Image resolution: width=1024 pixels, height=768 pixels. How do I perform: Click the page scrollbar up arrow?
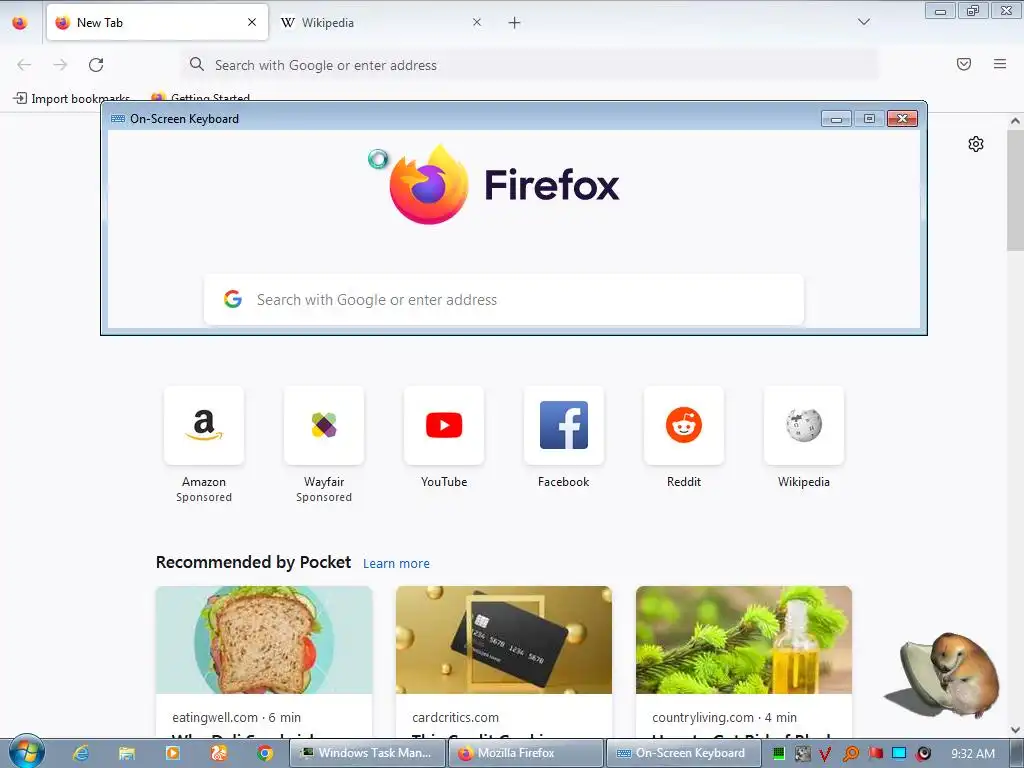[x=1015, y=121]
